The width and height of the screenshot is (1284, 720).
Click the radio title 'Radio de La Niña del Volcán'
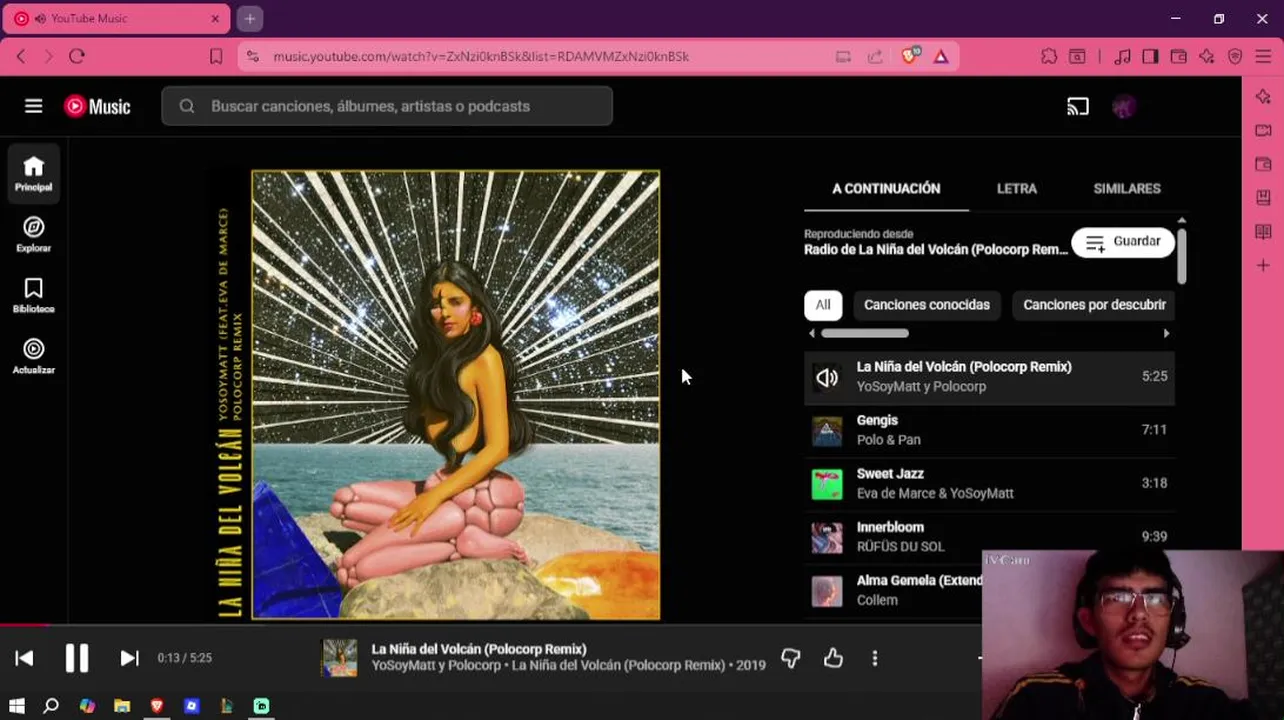936,250
